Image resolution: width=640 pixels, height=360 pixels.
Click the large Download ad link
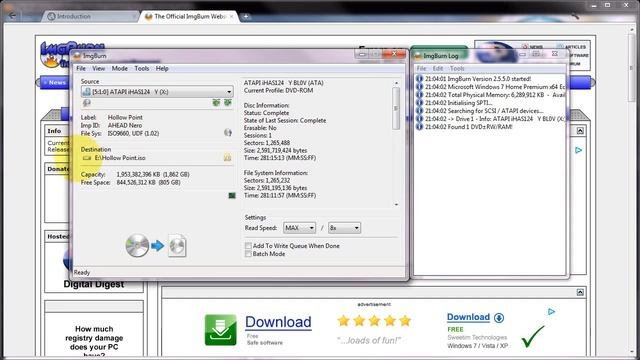point(278,322)
